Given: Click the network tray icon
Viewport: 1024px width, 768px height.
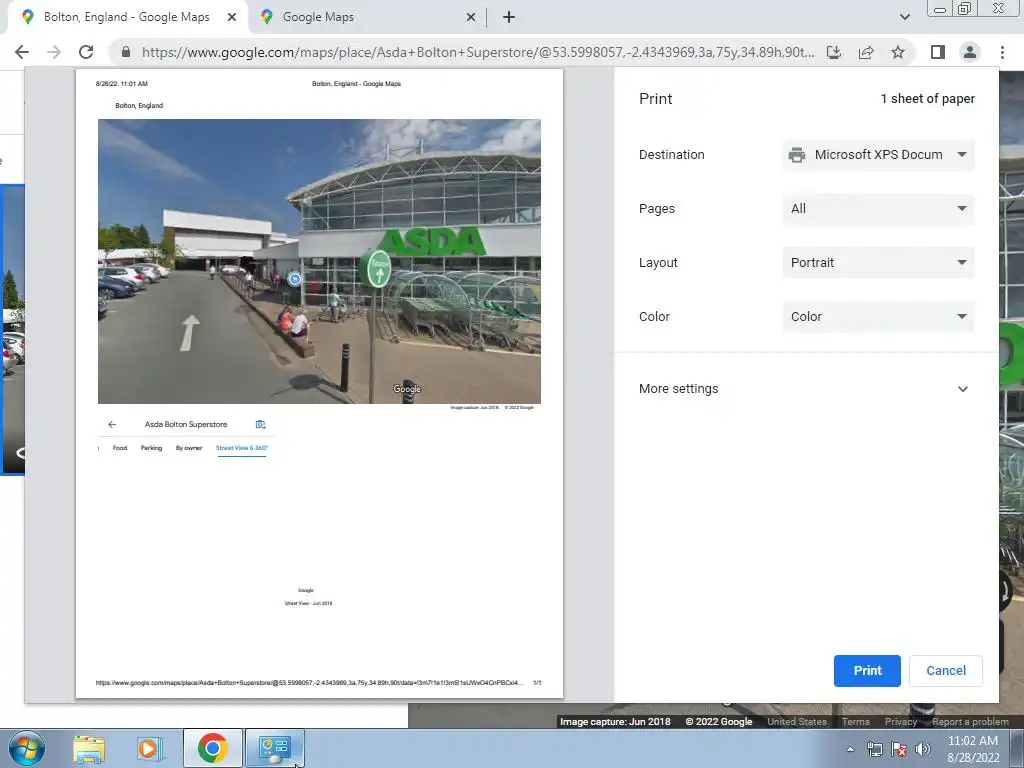Looking at the screenshot, I should point(874,749).
